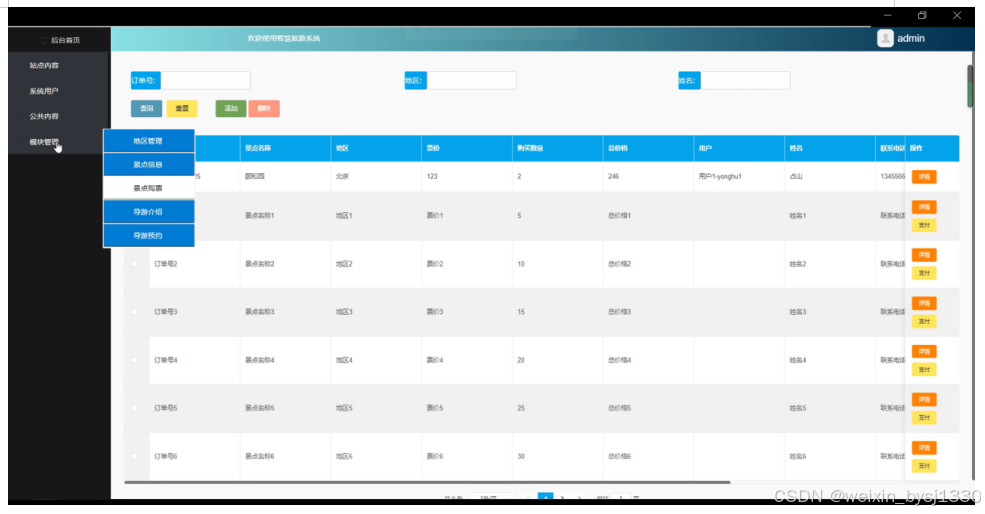Click 支付 for the 订单号3 row
Image resolution: width=985 pixels, height=514 pixels.
[x=924, y=321]
